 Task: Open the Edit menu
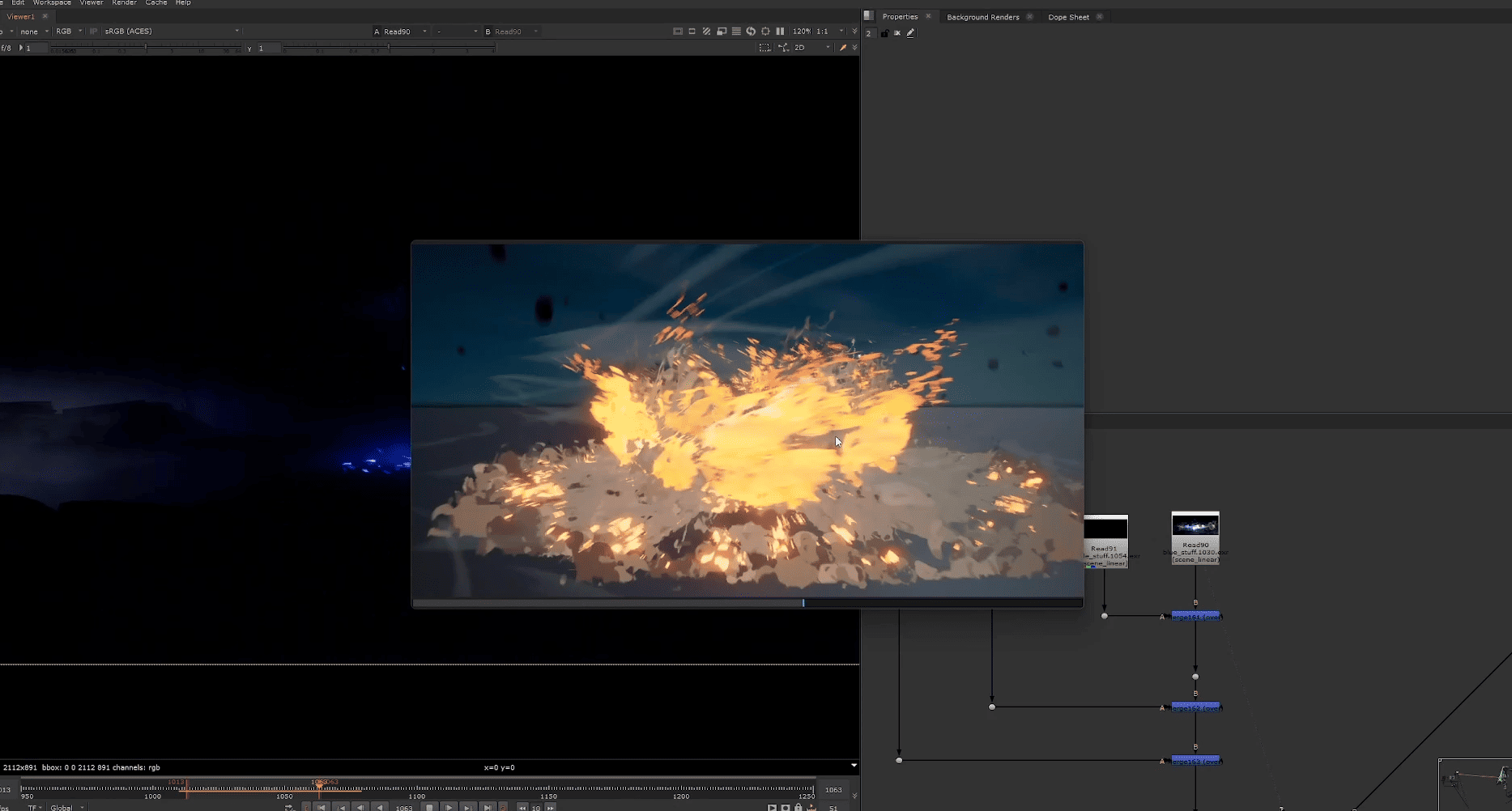pos(17,3)
